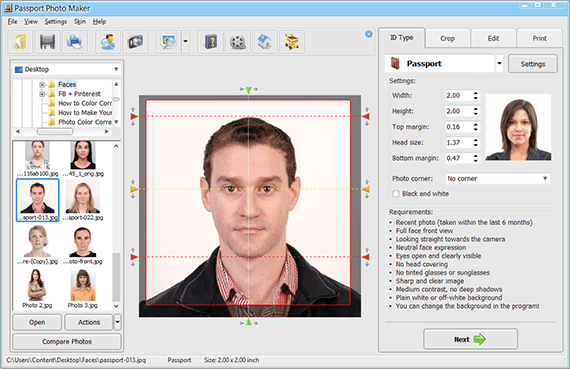Select the 45_1_orig.jpg thumbnail
570x369 pixels.
[x=83, y=159]
